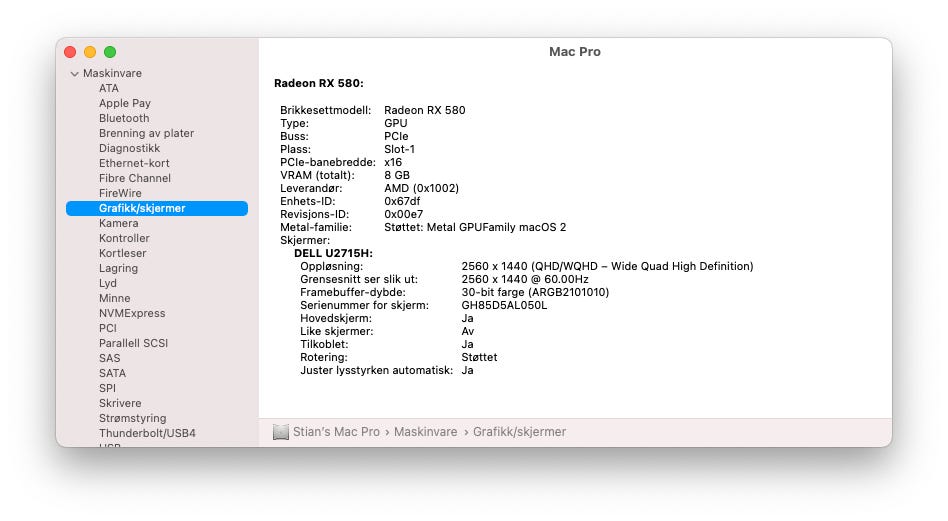Select the highlighted Grafikk/skjermer row

click(x=157, y=208)
